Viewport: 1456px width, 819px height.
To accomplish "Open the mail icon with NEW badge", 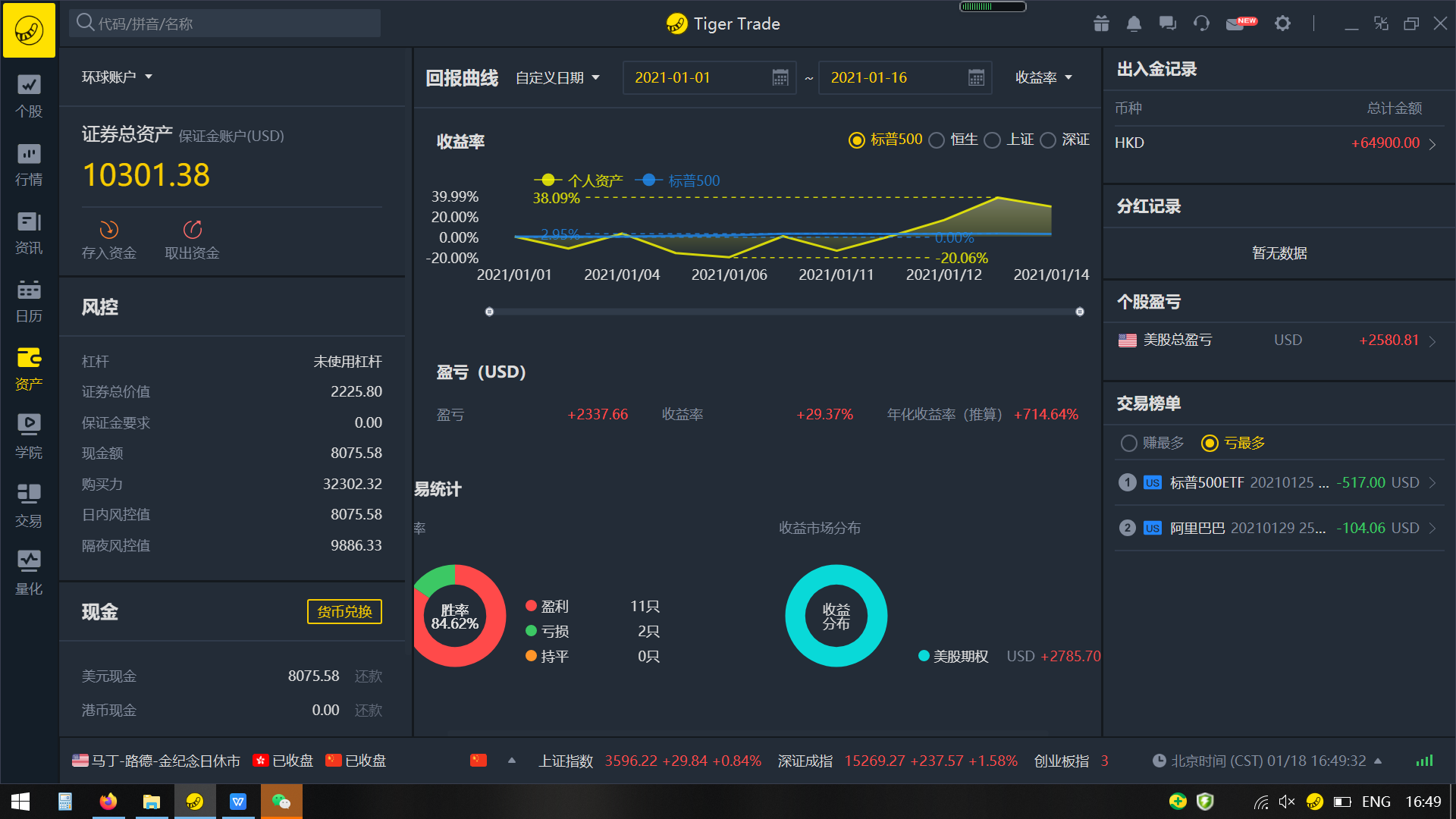I will tap(1241, 24).
